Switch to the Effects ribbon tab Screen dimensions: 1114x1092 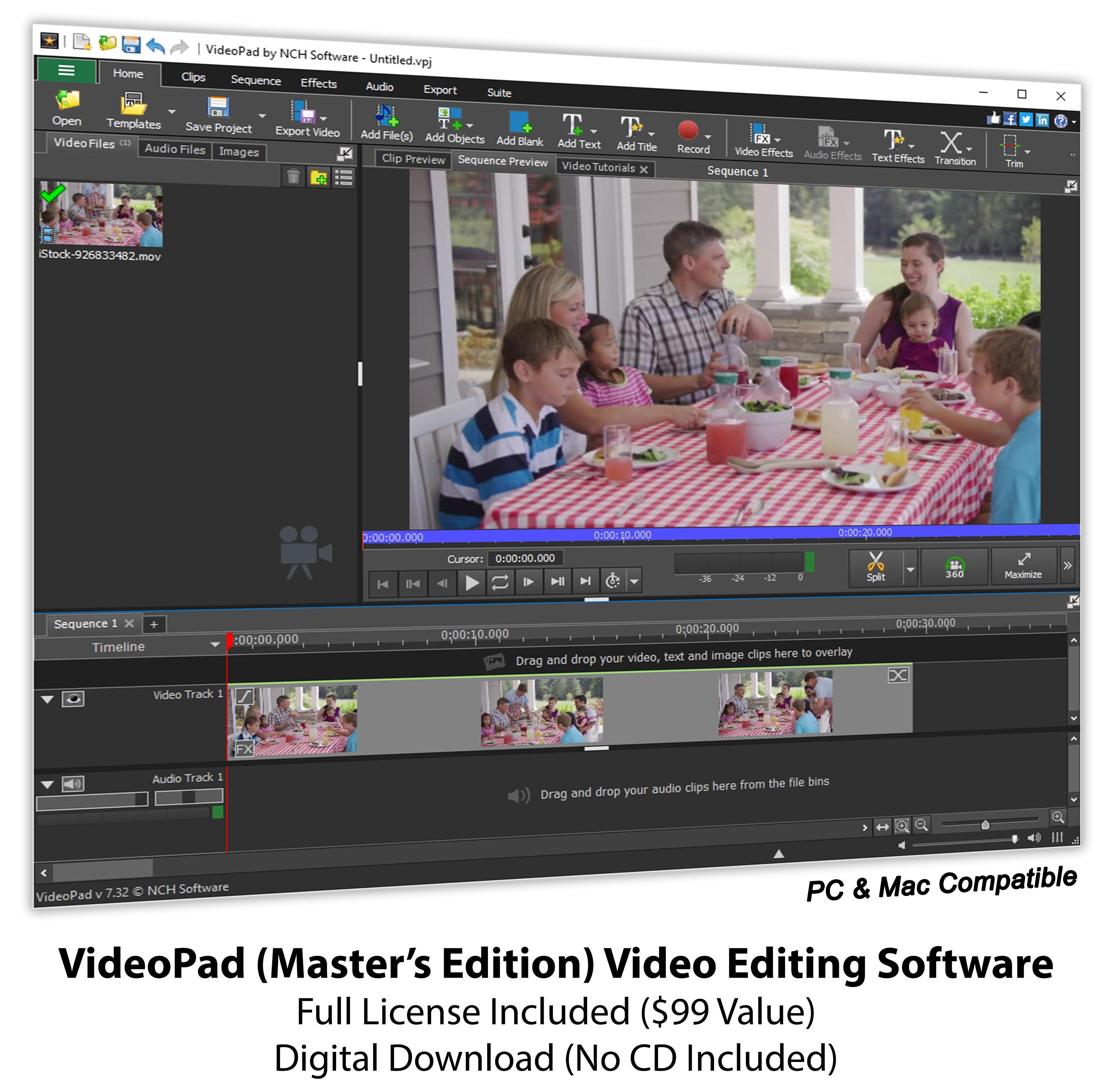[x=318, y=84]
